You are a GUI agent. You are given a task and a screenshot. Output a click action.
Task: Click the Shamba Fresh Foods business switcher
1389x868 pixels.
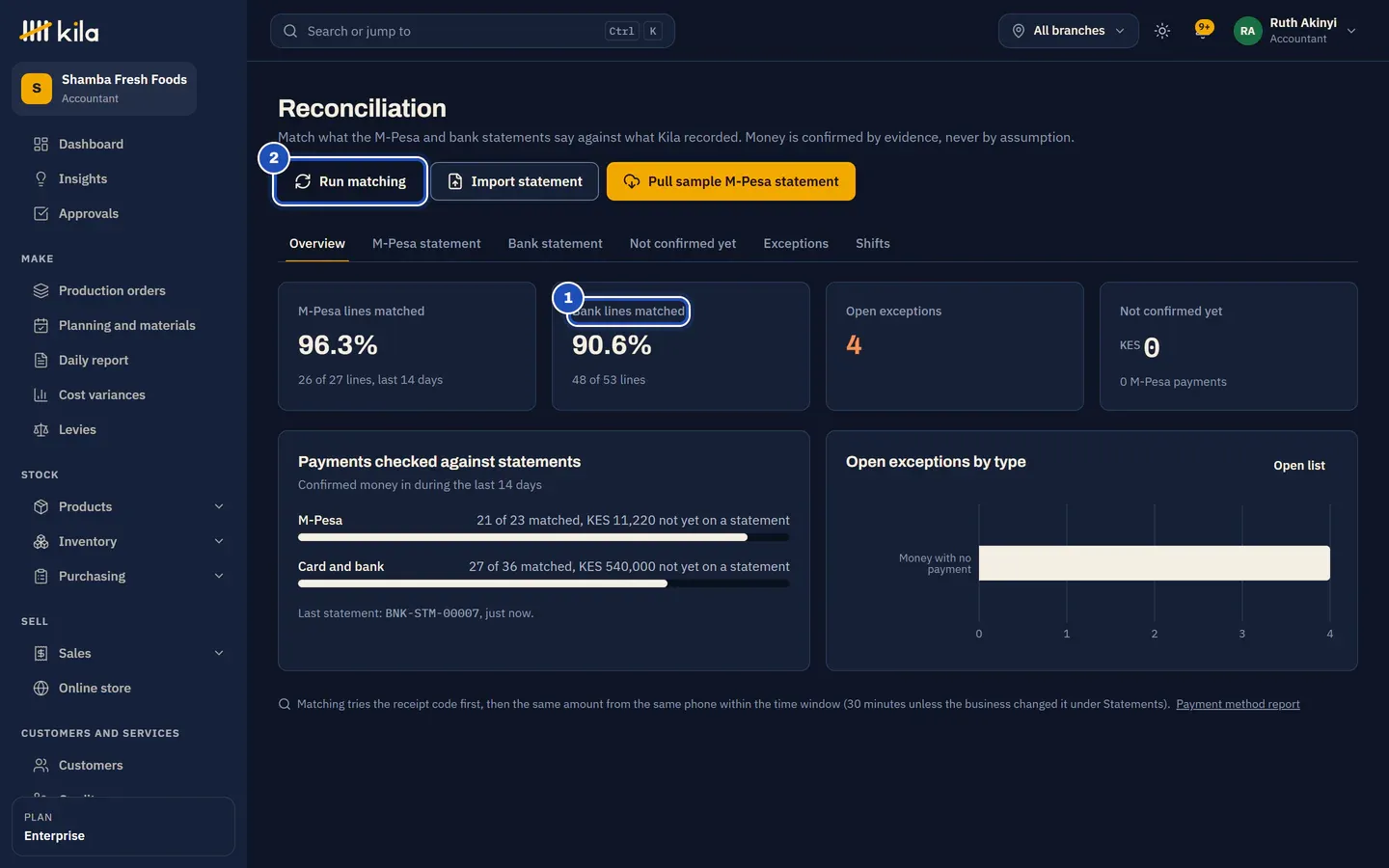(104, 89)
